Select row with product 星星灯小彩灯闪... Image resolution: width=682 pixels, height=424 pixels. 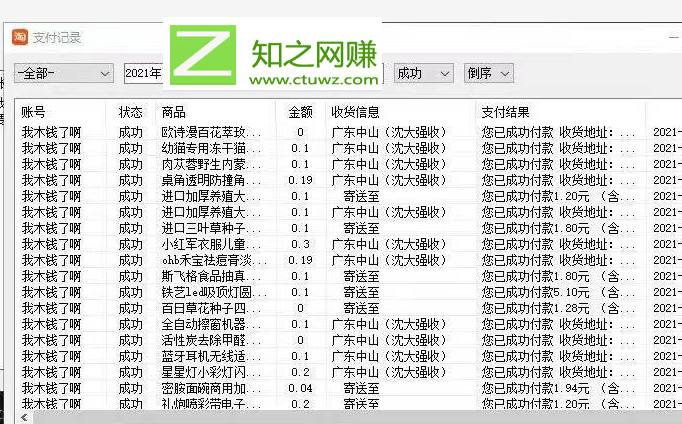pyautogui.click(x=348, y=372)
